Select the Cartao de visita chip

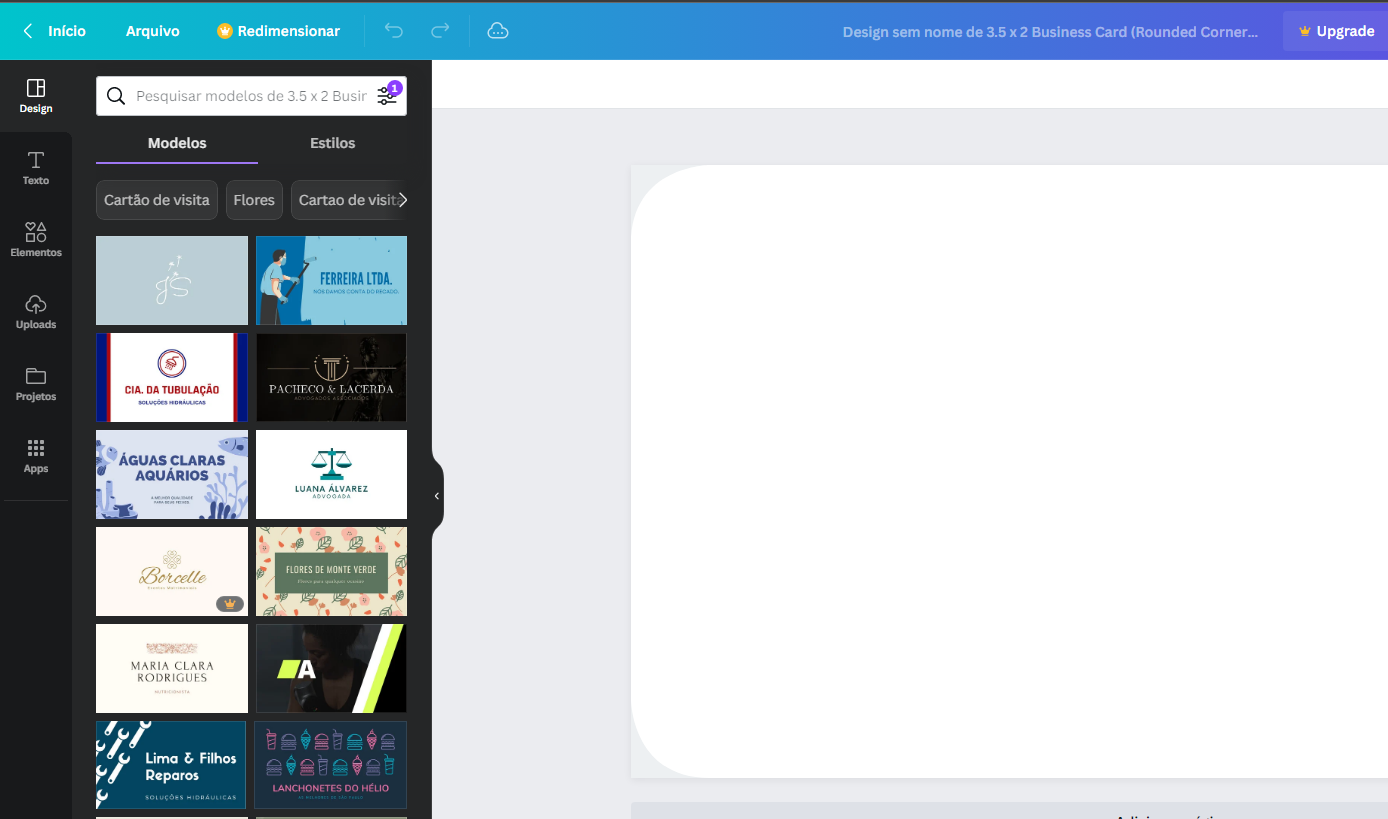point(349,200)
